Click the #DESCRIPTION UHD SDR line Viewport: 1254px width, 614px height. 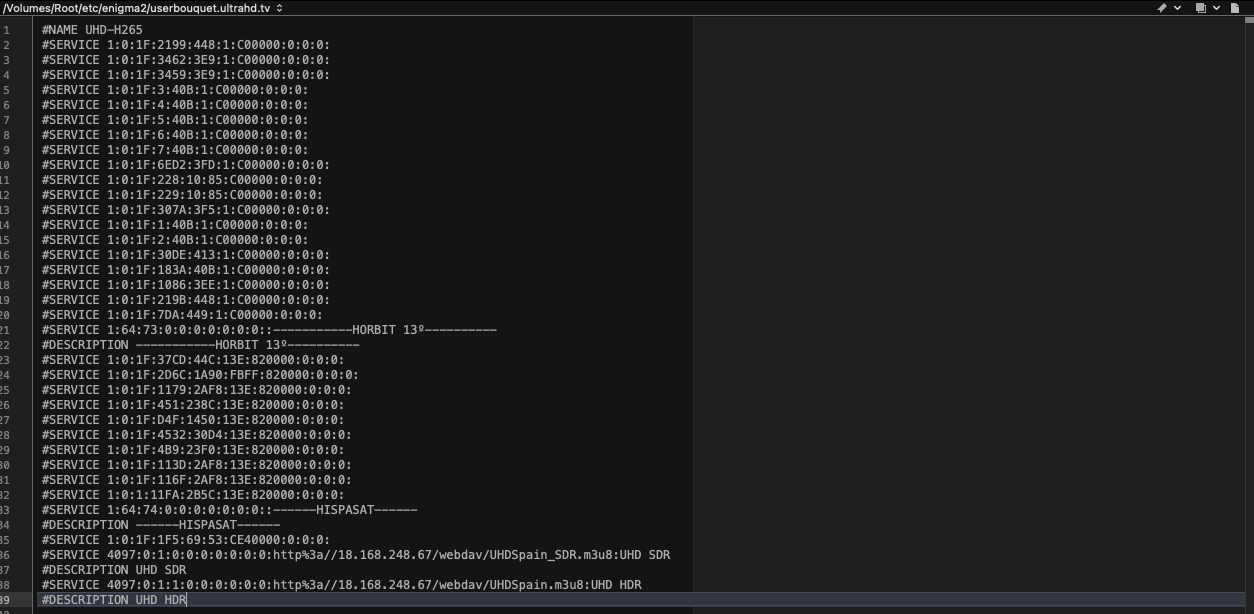[114, 570]
